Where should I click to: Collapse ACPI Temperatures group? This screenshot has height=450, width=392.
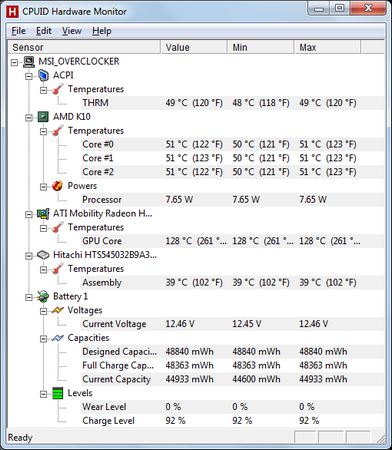(44, 90)
